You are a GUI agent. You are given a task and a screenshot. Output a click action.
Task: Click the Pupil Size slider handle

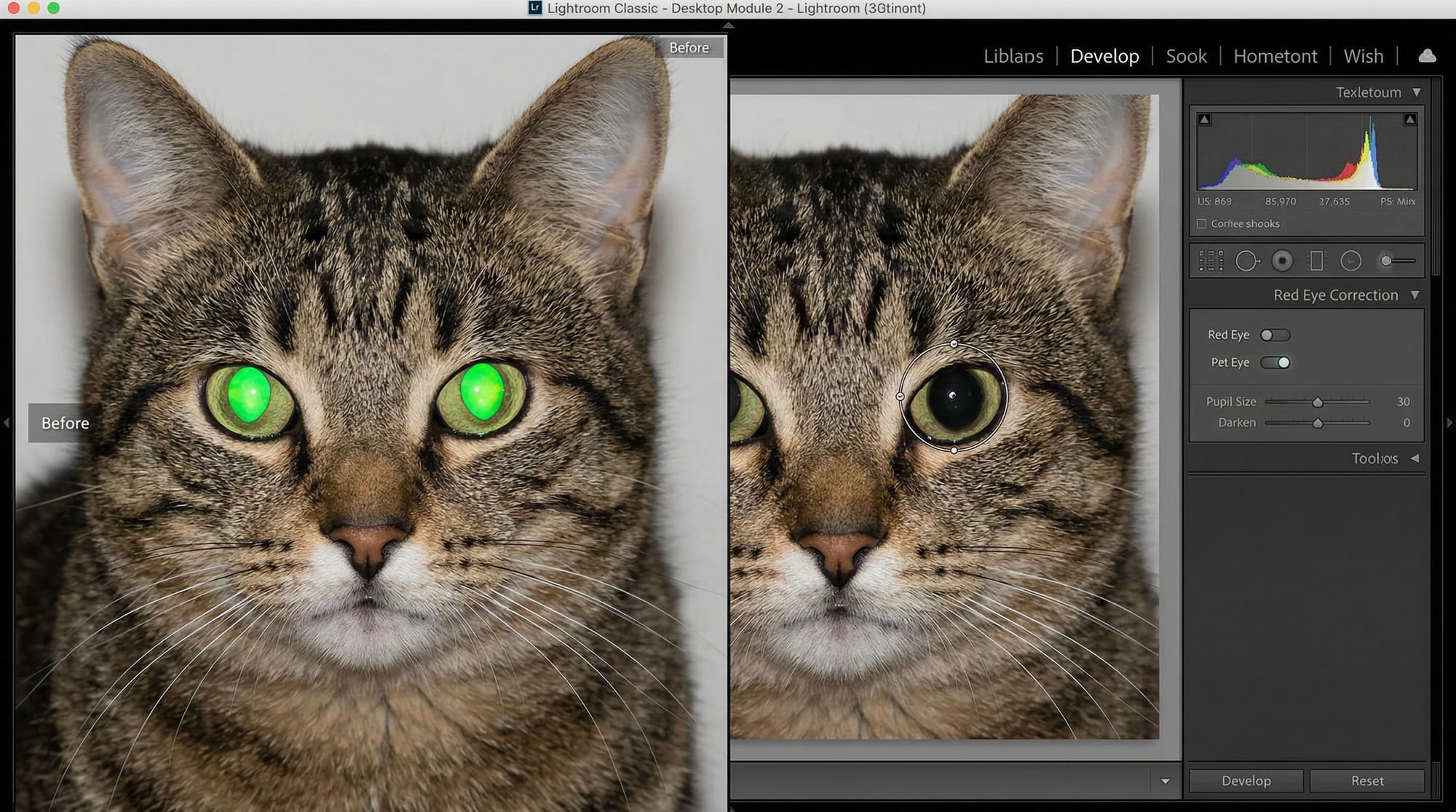(x=1317, y=402)
